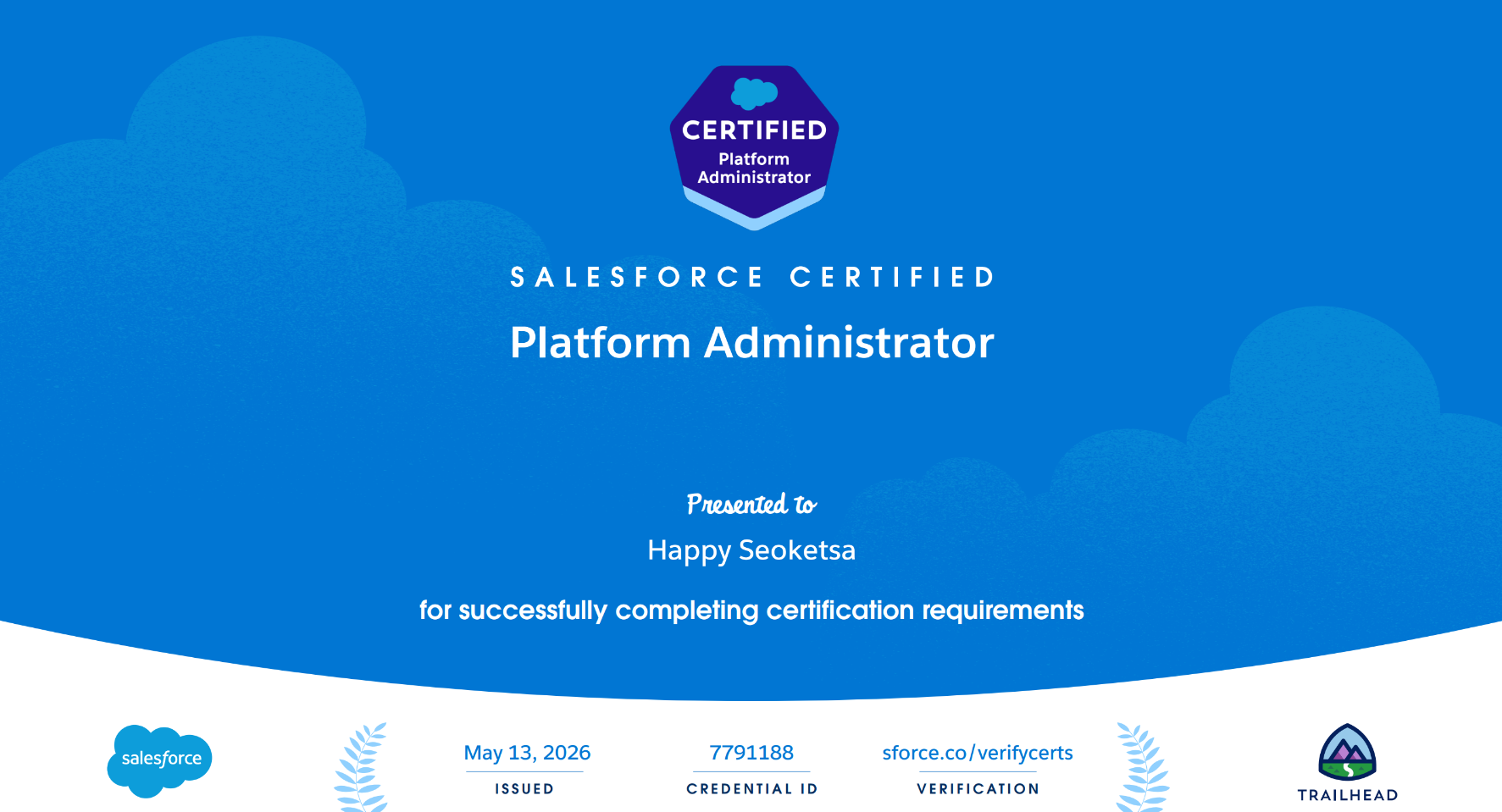Click the Salesforce cloud logo

click(x=159, y=760)
